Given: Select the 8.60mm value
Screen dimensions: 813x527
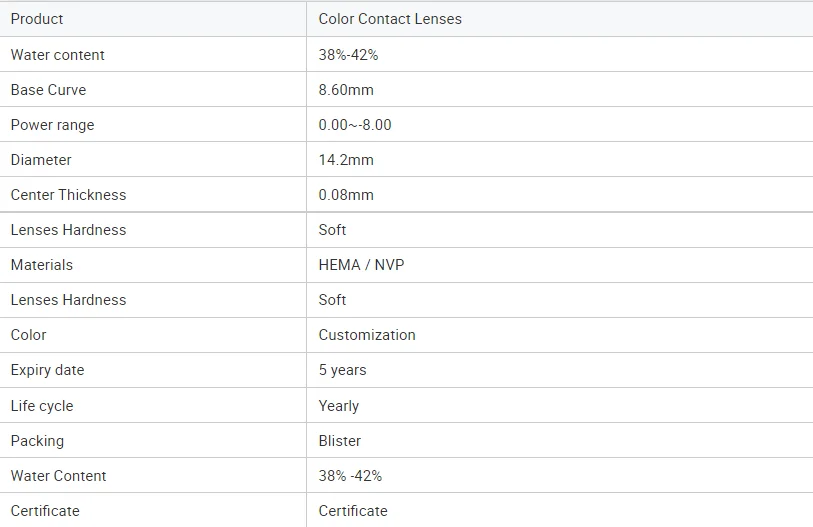Looking at the screenshot, I should (x=346, y=90).
